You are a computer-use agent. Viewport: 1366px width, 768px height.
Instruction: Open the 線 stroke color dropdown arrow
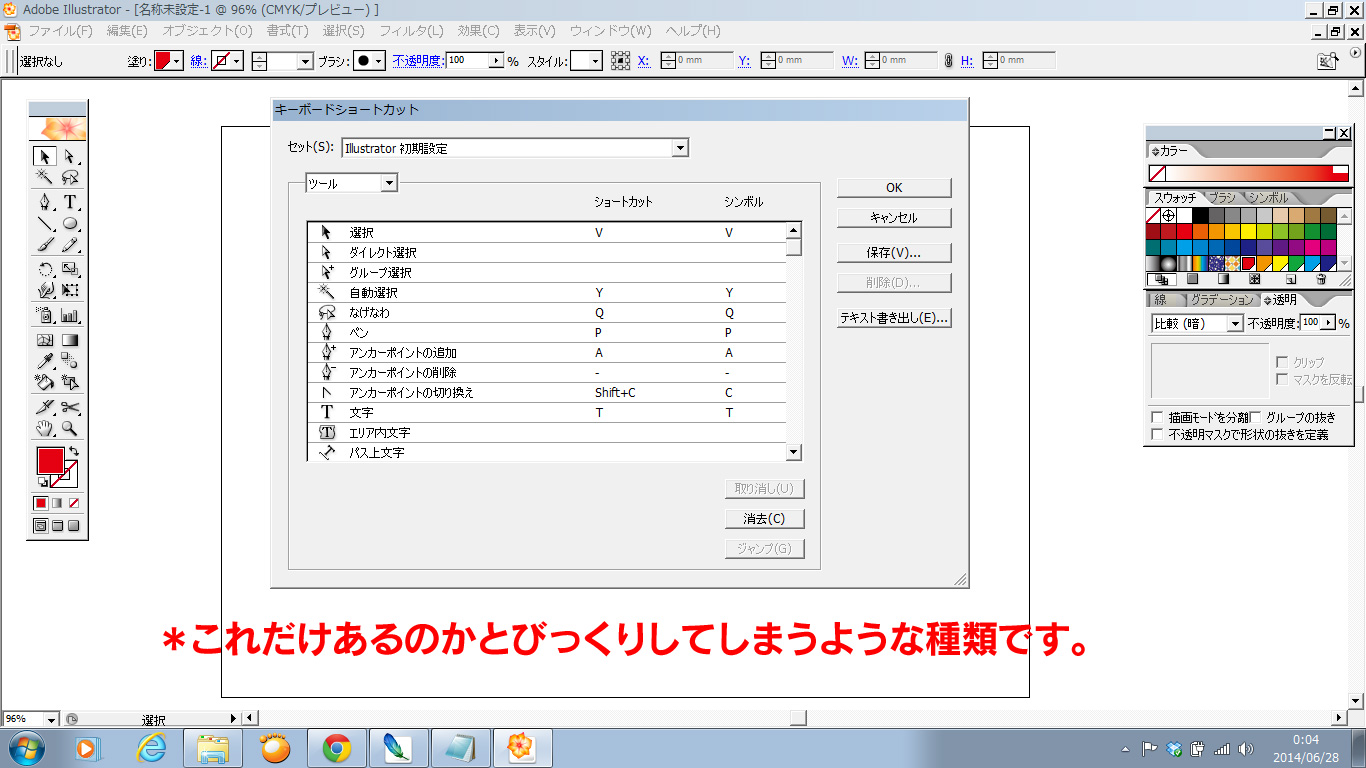coord(237,61)
